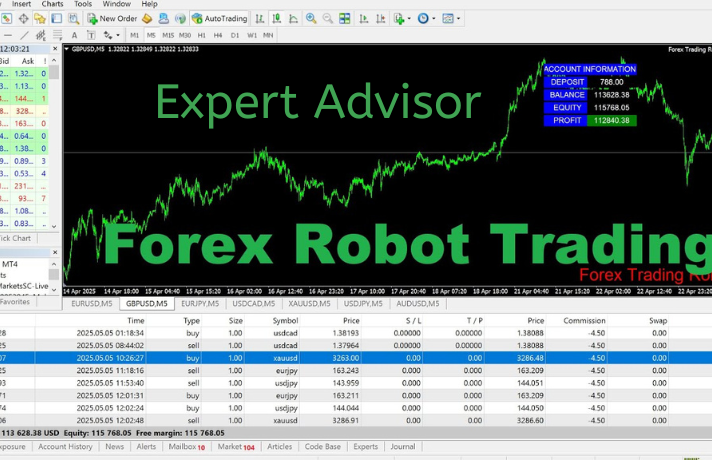This screenshot has height=460, width=712.
Task: Open the Periods dropdown arrow
Action: click(434, 19)
